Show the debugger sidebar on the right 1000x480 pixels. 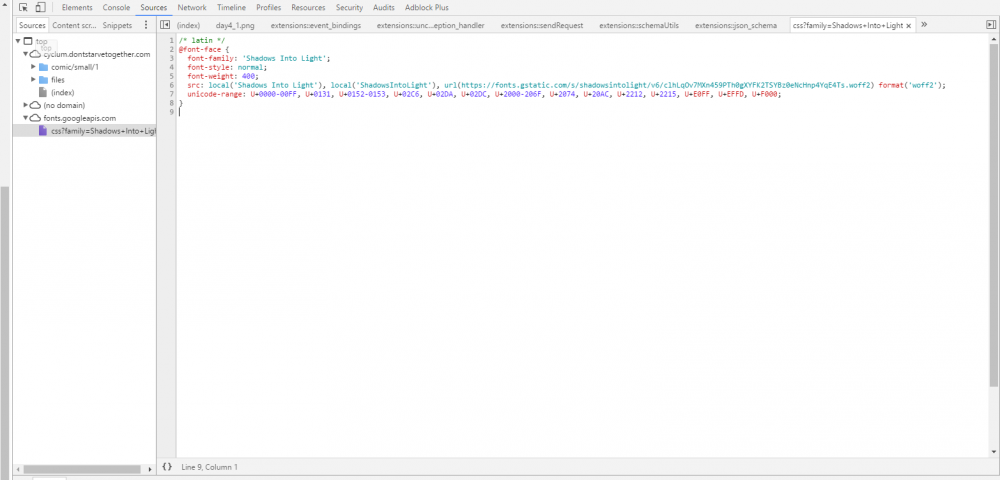coord(989,25)
